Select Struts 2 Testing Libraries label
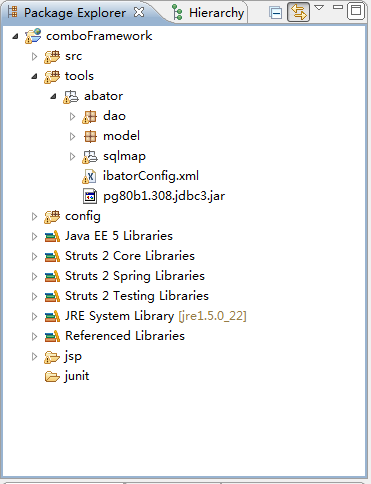This screenshot has width=371, height=484. [137, 296]
